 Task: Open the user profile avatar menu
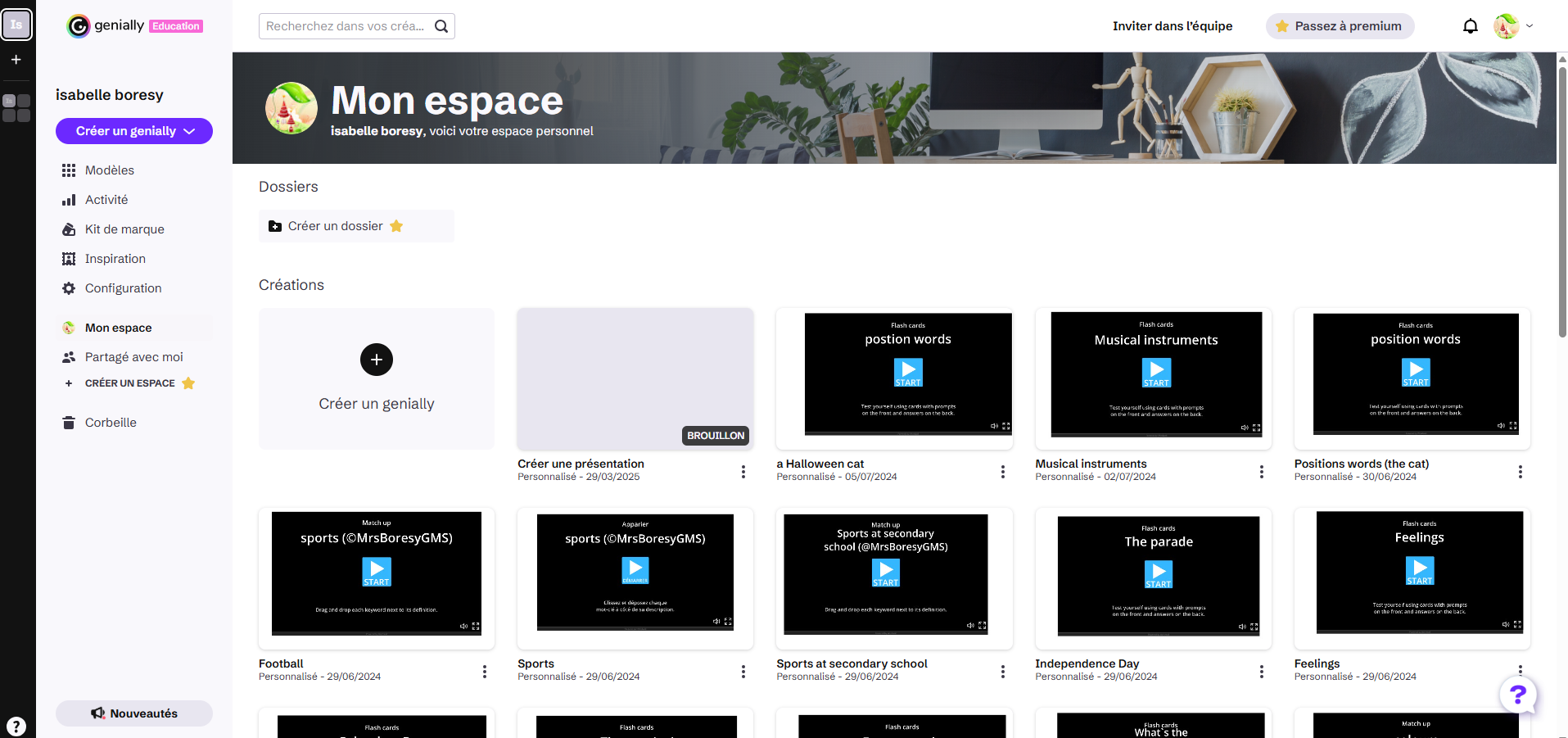coord(1512,26)
